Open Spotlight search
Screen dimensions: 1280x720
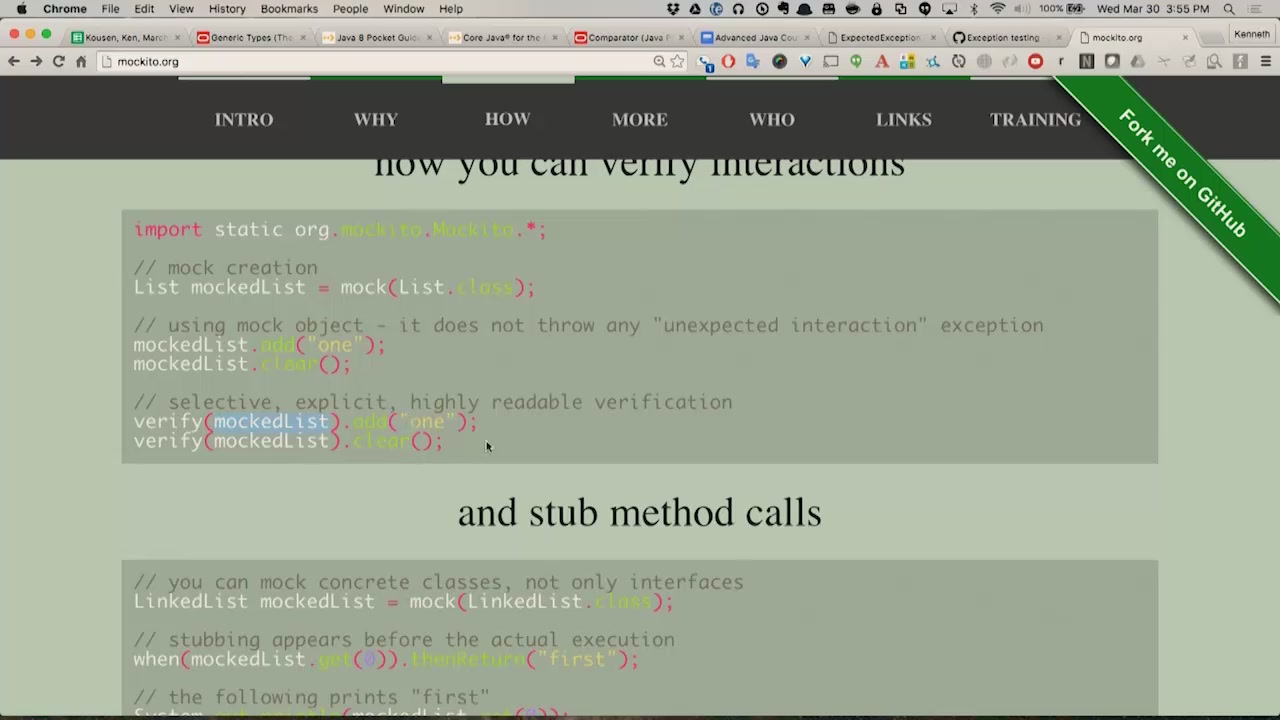[1229, 9]
